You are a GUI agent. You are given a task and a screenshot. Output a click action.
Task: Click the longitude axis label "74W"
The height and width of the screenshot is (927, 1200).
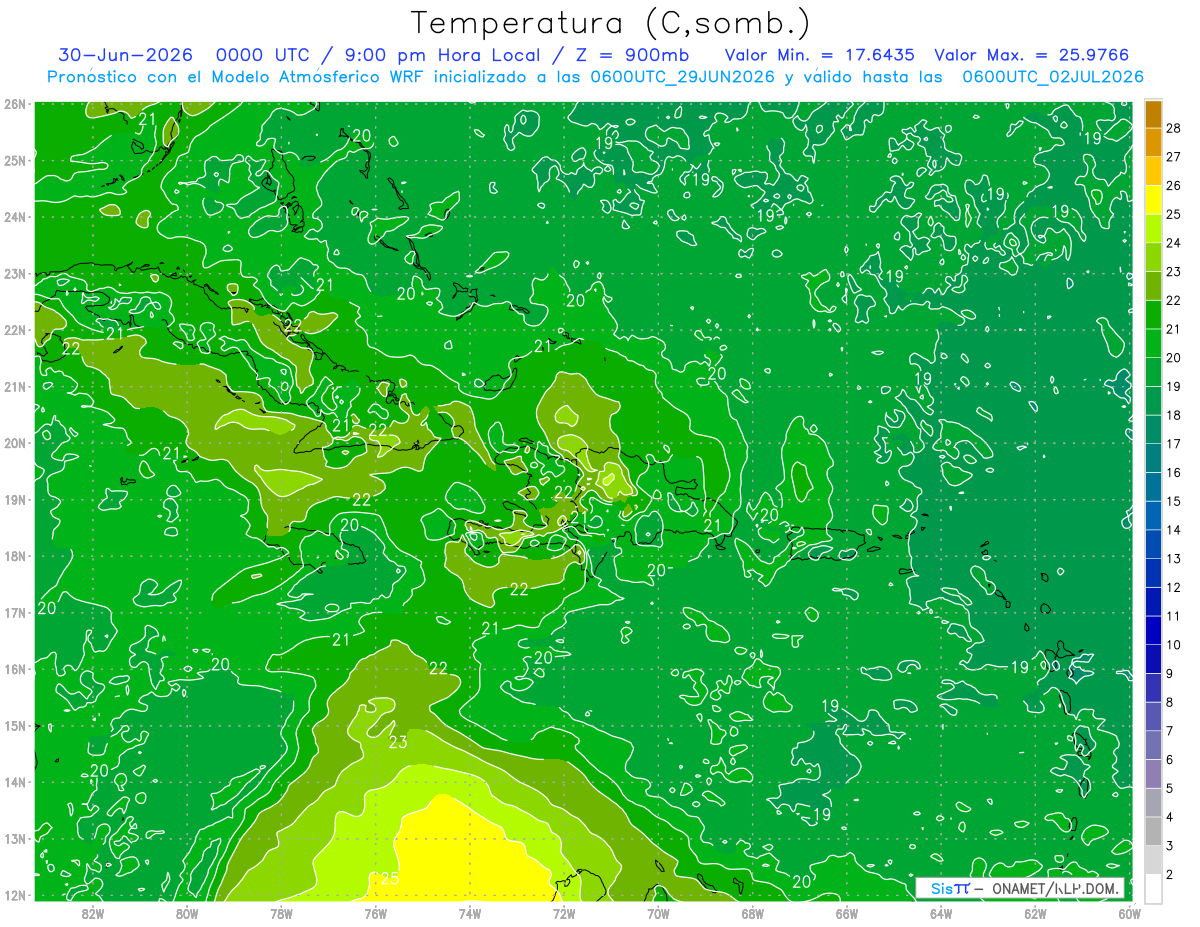470,913
